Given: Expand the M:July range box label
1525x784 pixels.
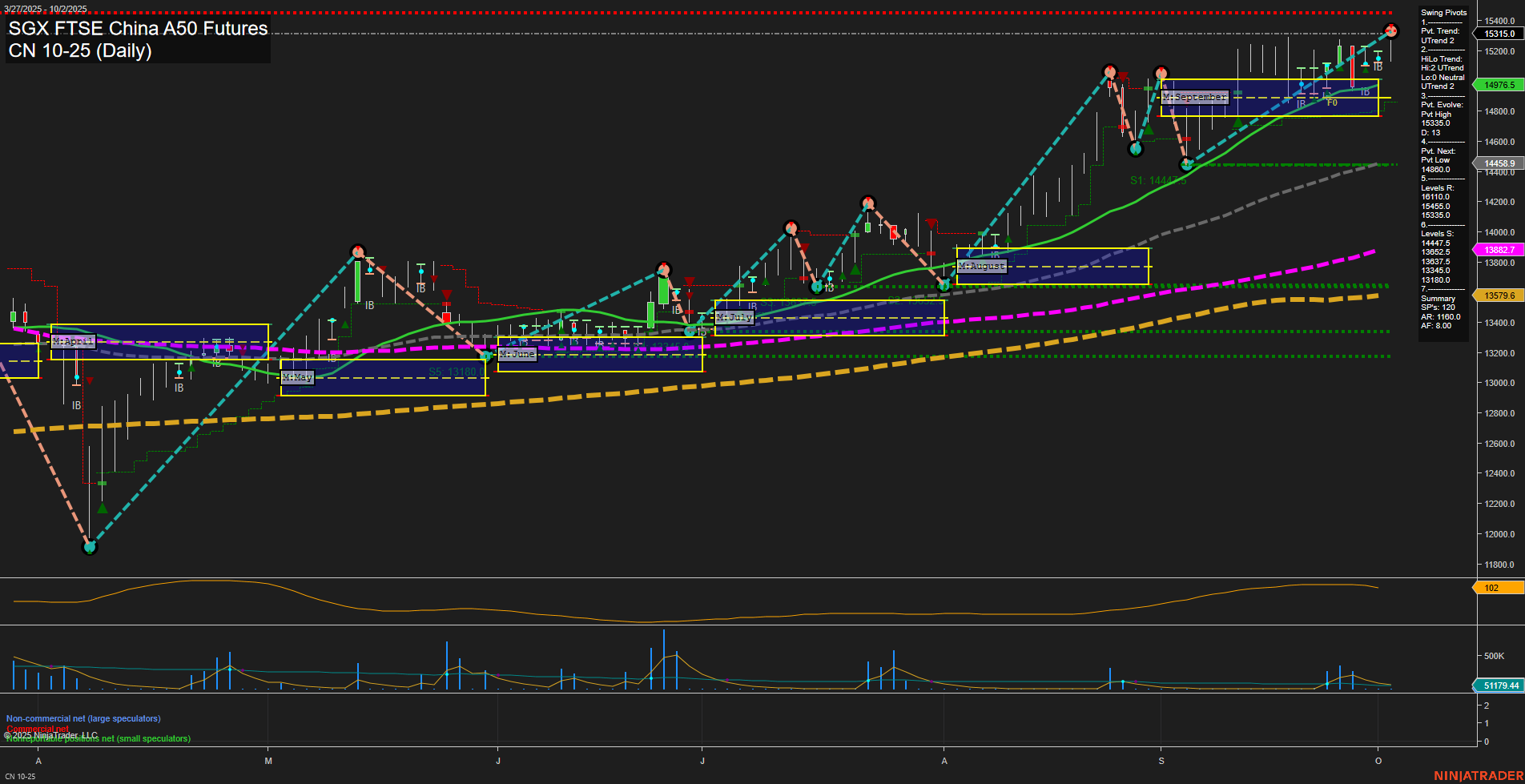Looking at the screenshot, I should tap(732, 316).
